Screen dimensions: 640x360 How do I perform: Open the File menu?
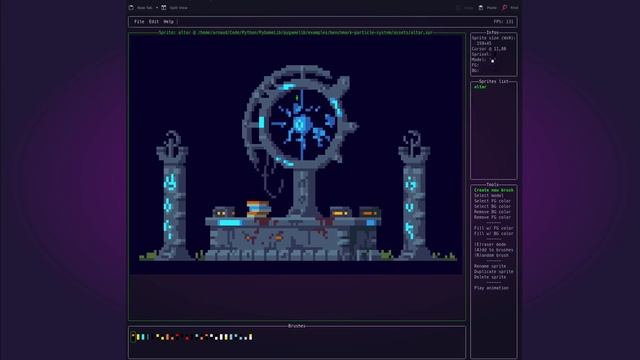[x=139, y=22]
